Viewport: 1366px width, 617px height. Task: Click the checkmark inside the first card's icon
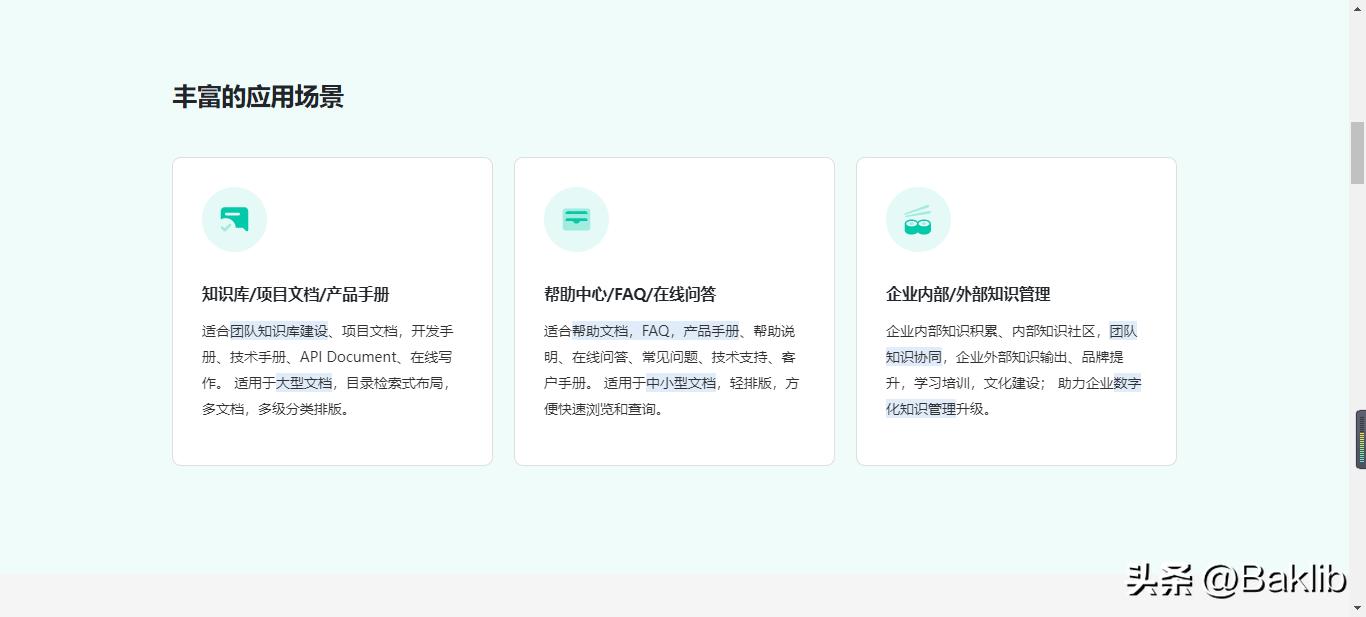pos(225,228)
